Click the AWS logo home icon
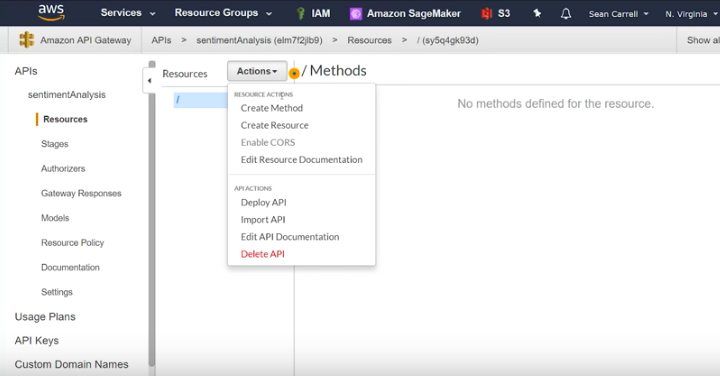The image size is (720, 376). [51, 12]
